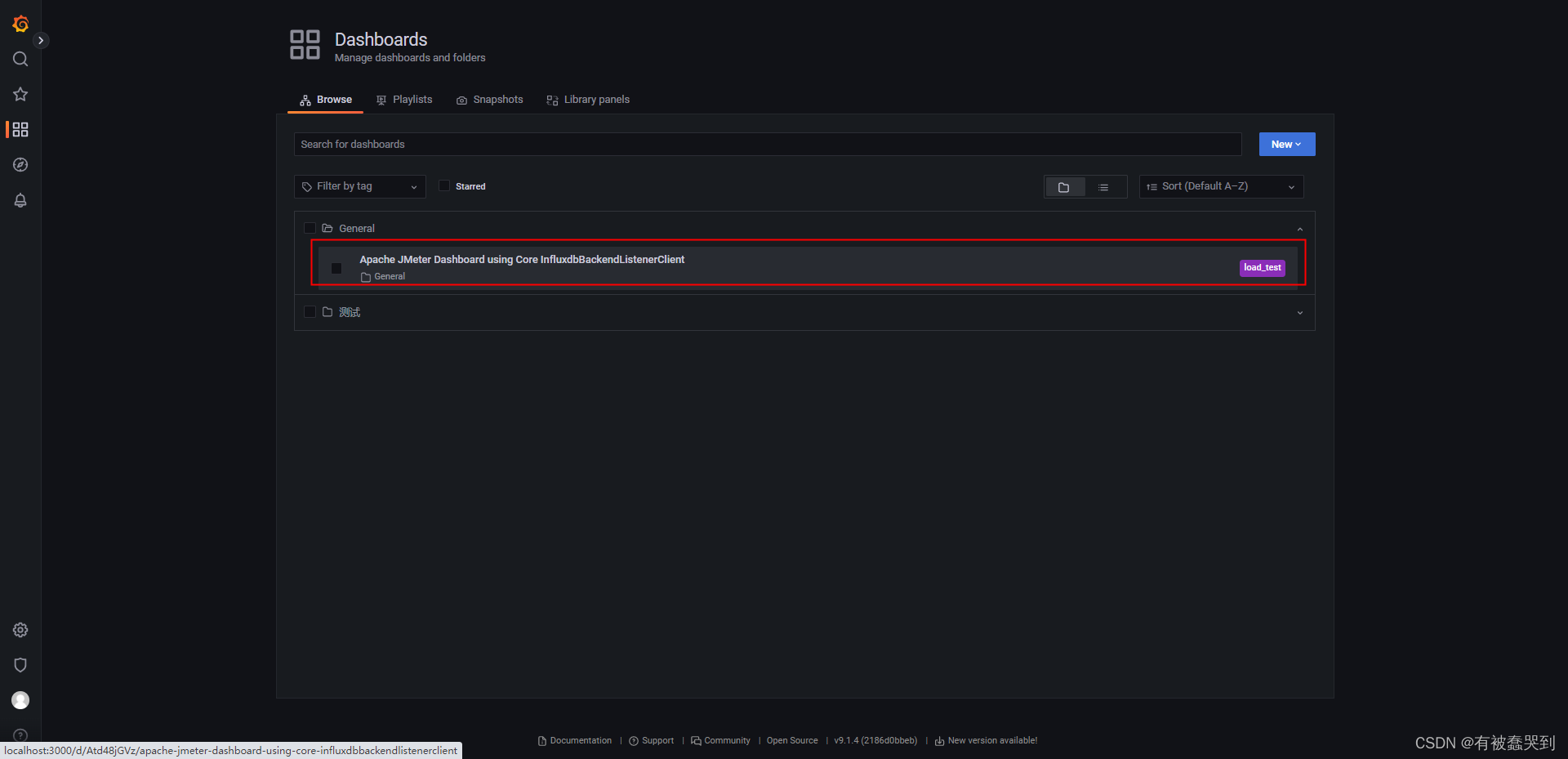
Task: Open Server admin shield icon
Action: pos(20,665)
